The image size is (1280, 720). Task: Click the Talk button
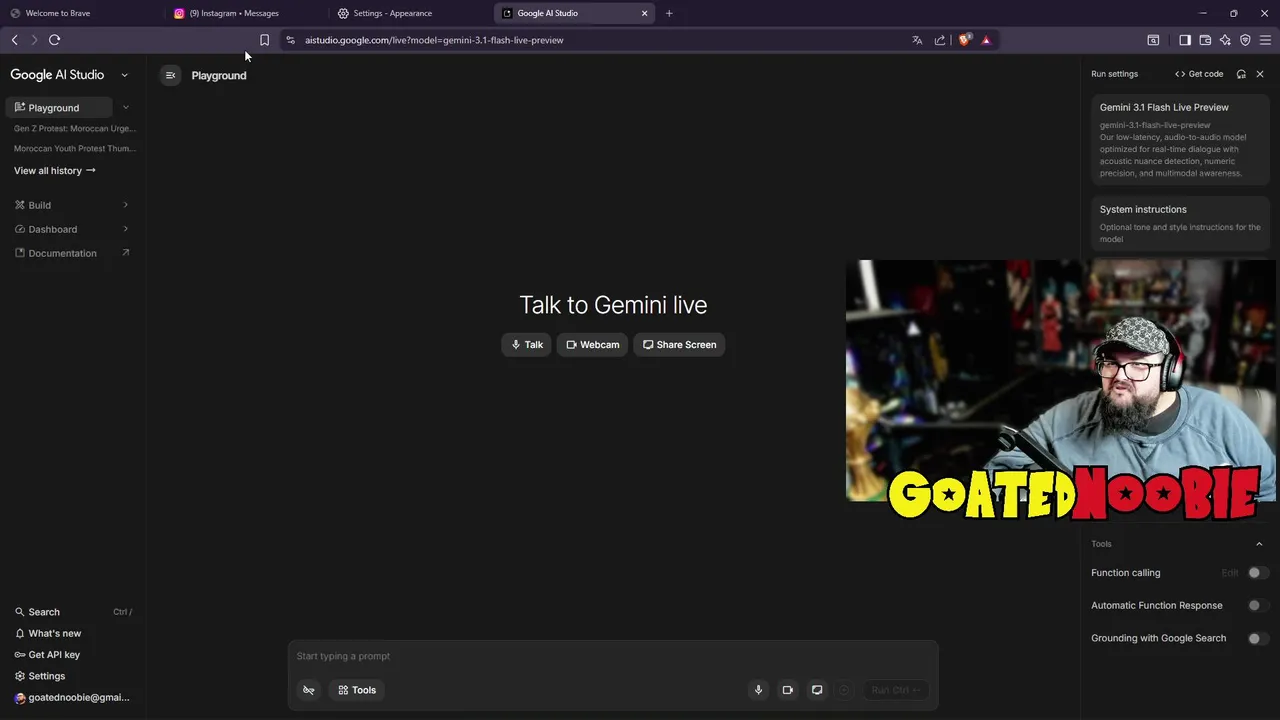click(x=526, y=345)
